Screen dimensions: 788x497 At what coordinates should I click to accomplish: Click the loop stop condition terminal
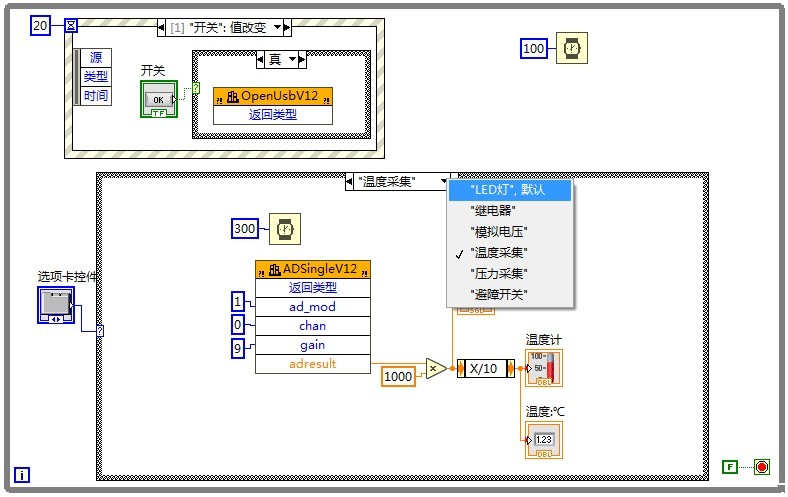pyautogui.click(x=761, y=467)
